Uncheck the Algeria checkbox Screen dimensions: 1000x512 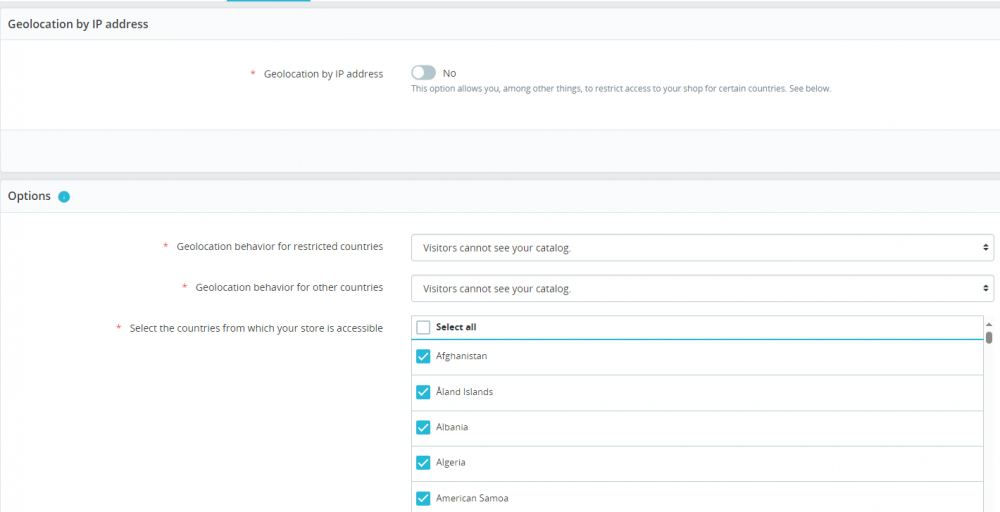[423, 462]
